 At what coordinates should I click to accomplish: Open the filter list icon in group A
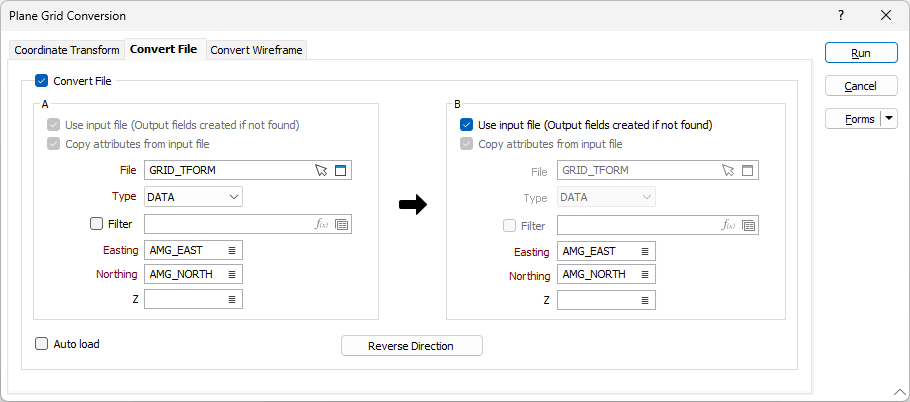(x=342, y=224)
